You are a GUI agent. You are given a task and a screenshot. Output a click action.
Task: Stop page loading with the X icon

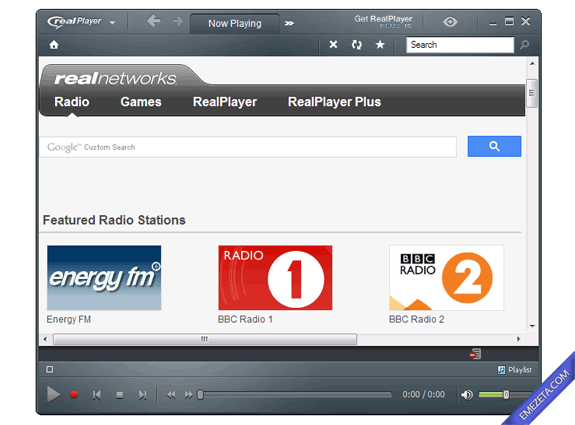(x=333, y=44)
